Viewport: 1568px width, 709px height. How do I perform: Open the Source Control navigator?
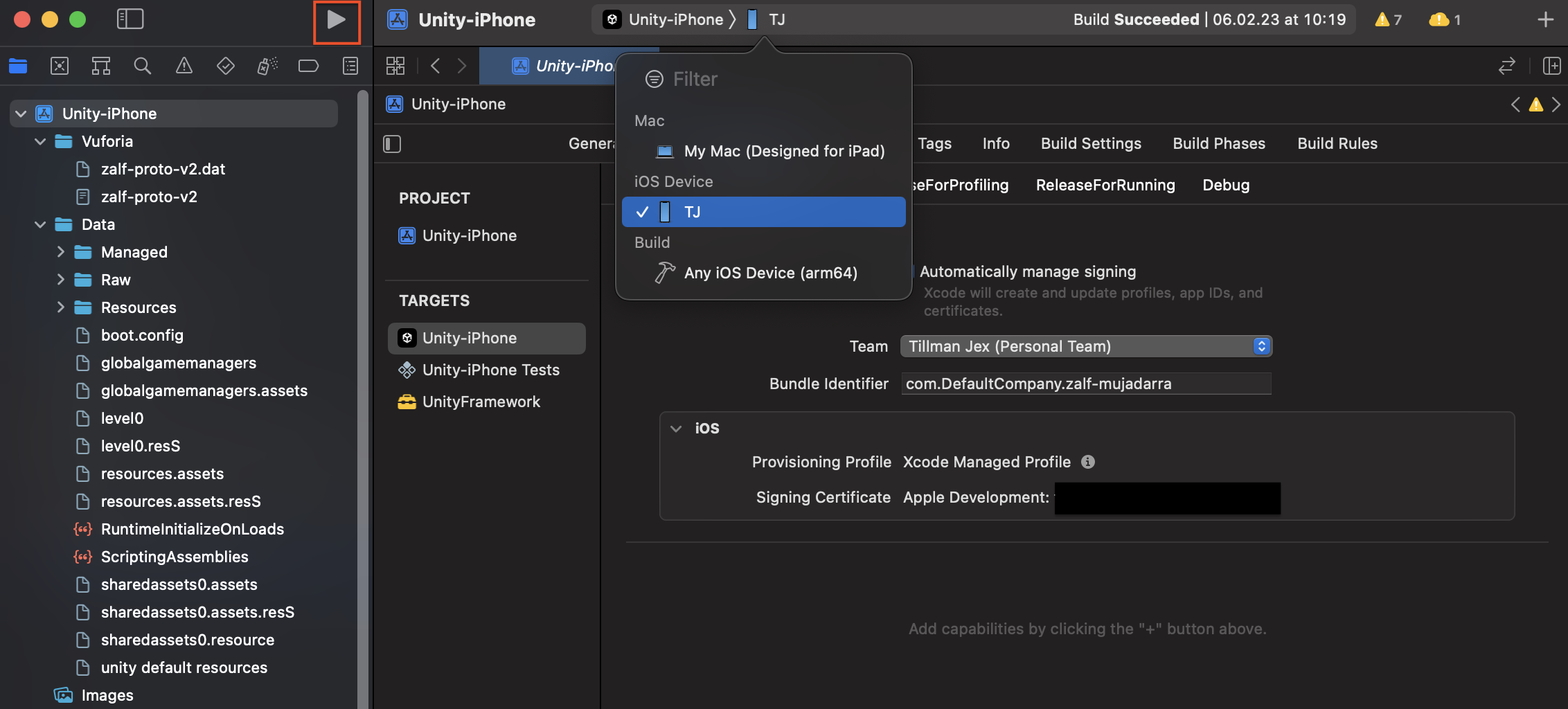(x=60, y=66)
